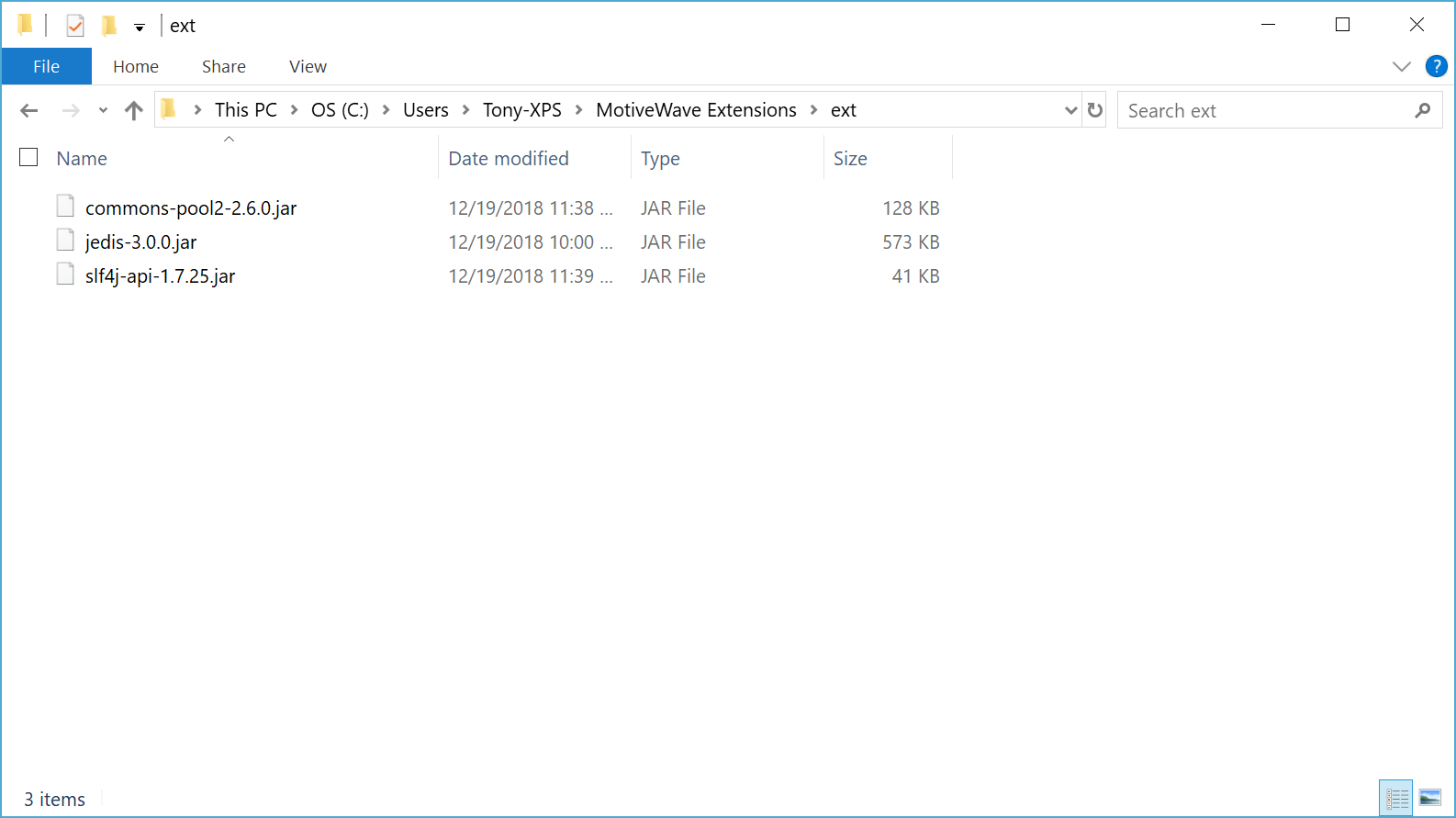1456x818 pixels.
Task: Expand the recent locations dropdown
Action: click(103, 111)
